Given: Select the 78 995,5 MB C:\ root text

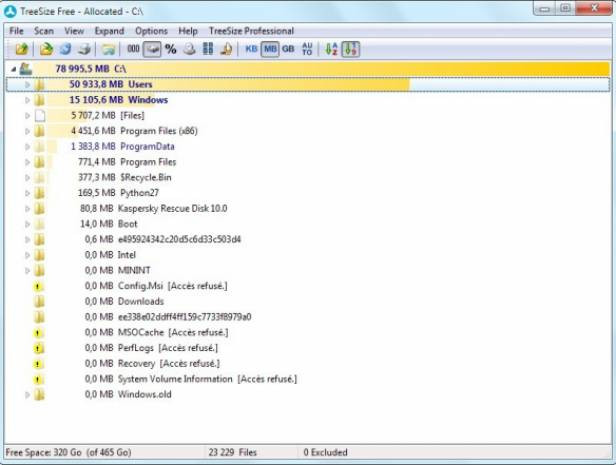Looking at the screenshot, I should coord(91,69).
